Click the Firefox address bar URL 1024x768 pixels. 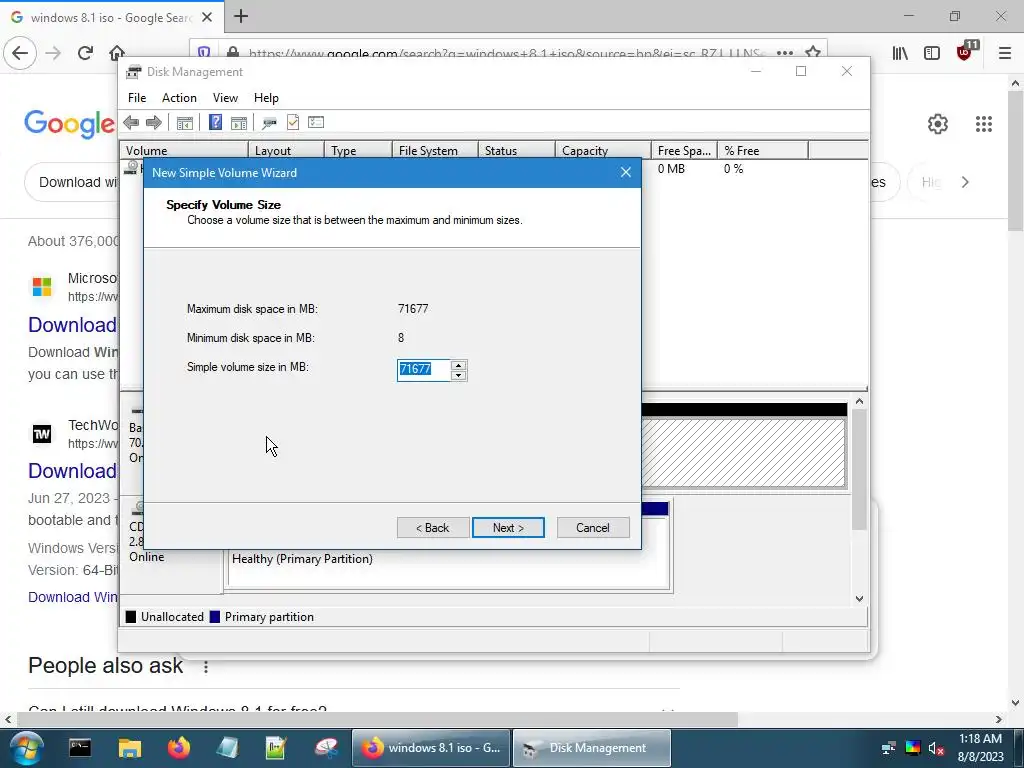point(507,53)
